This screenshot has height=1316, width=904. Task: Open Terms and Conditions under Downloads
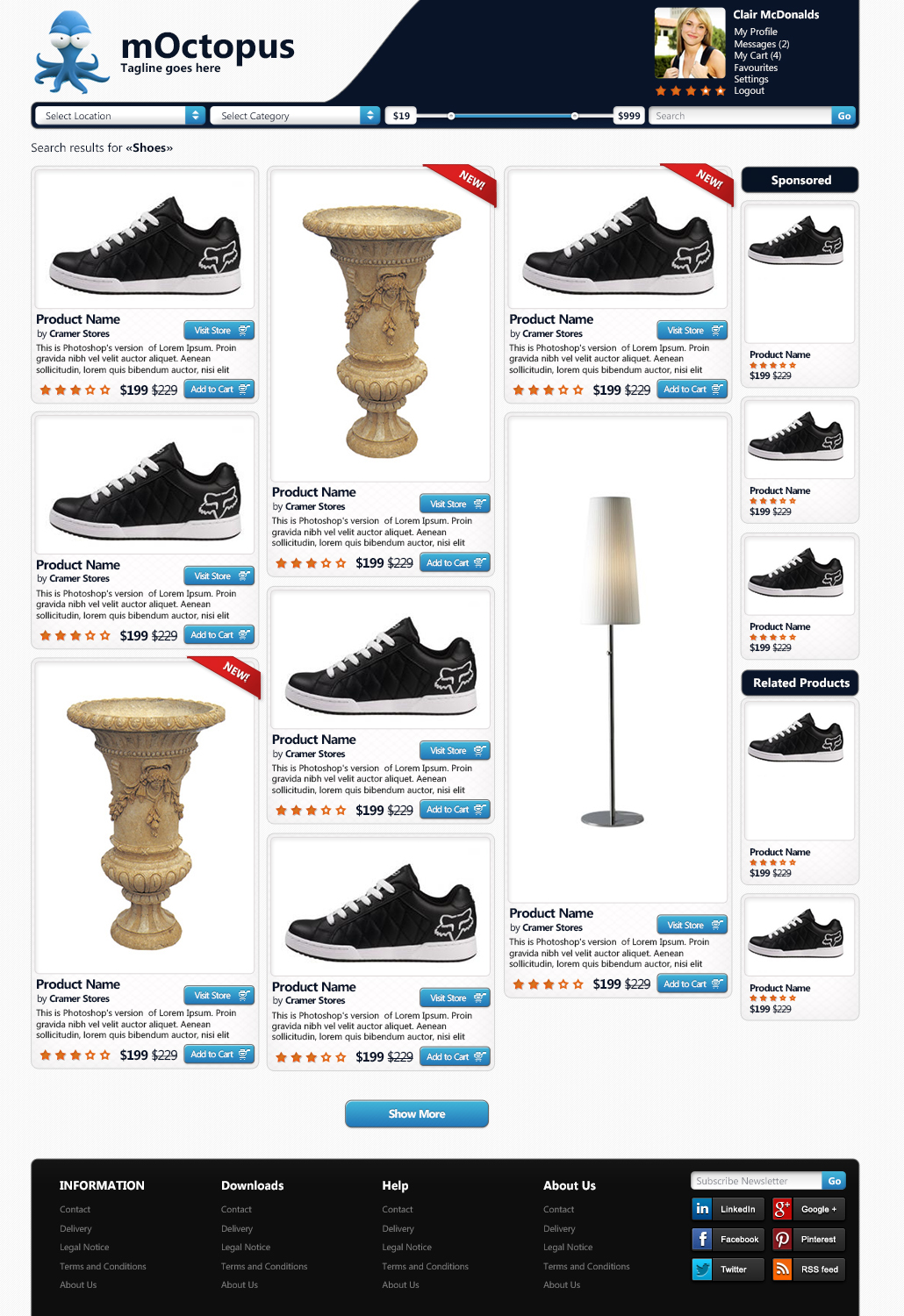[x=264, y=1266]
